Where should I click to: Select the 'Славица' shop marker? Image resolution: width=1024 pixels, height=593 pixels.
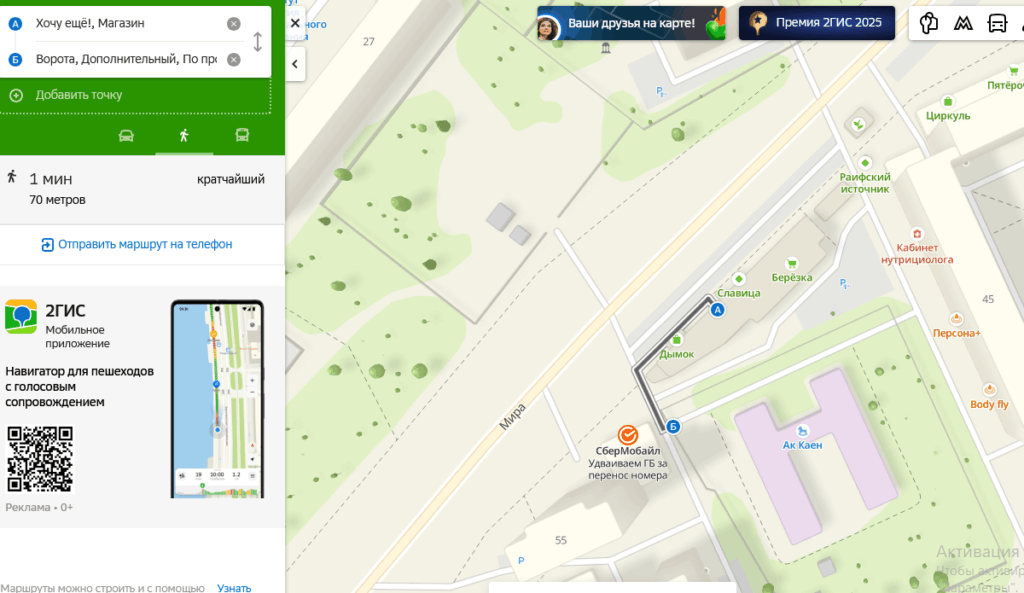tap(739, 278)
